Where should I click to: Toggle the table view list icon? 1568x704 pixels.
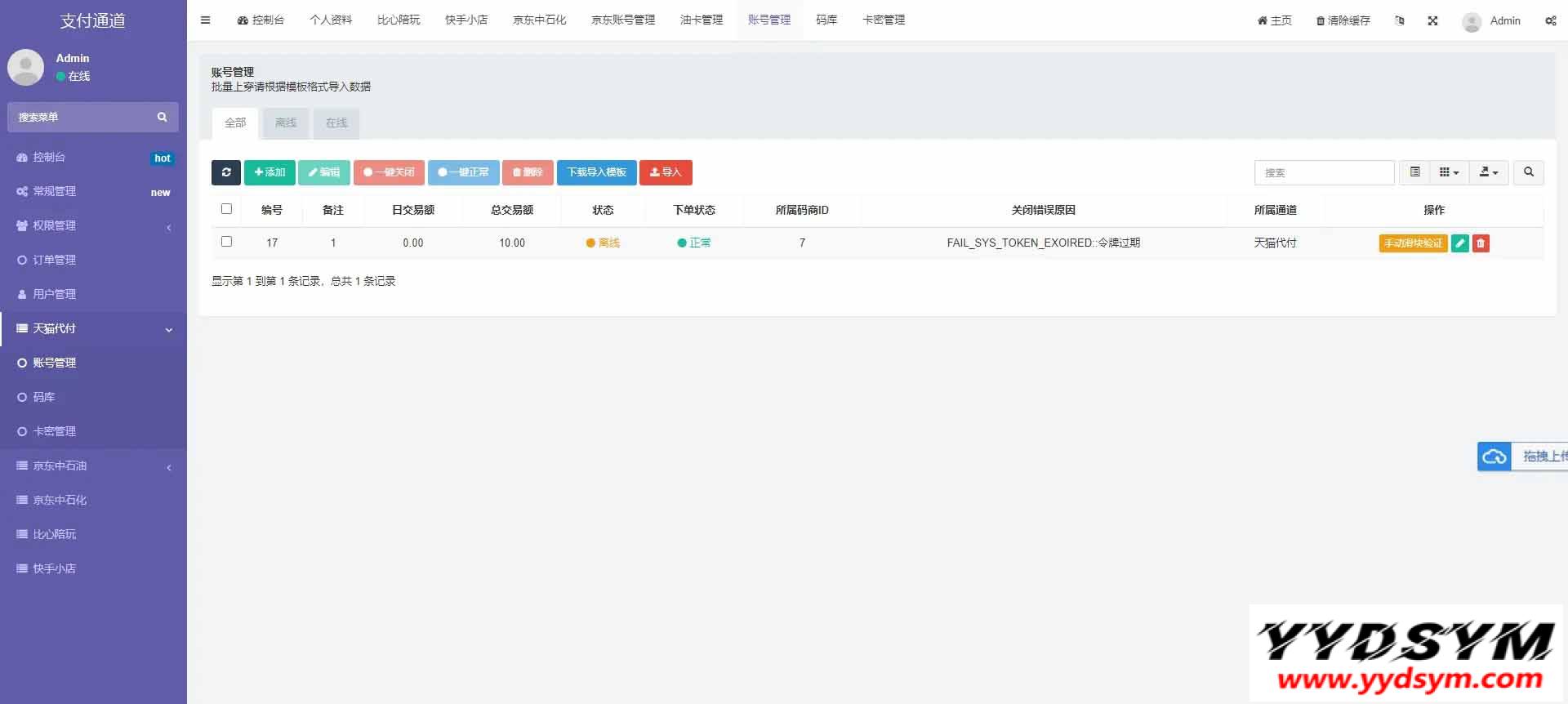pyautogui.click(x=1414, y=172)
